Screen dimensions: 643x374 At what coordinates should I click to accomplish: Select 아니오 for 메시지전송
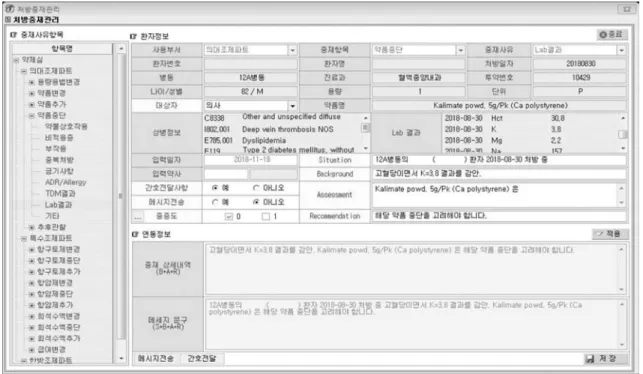256,202
